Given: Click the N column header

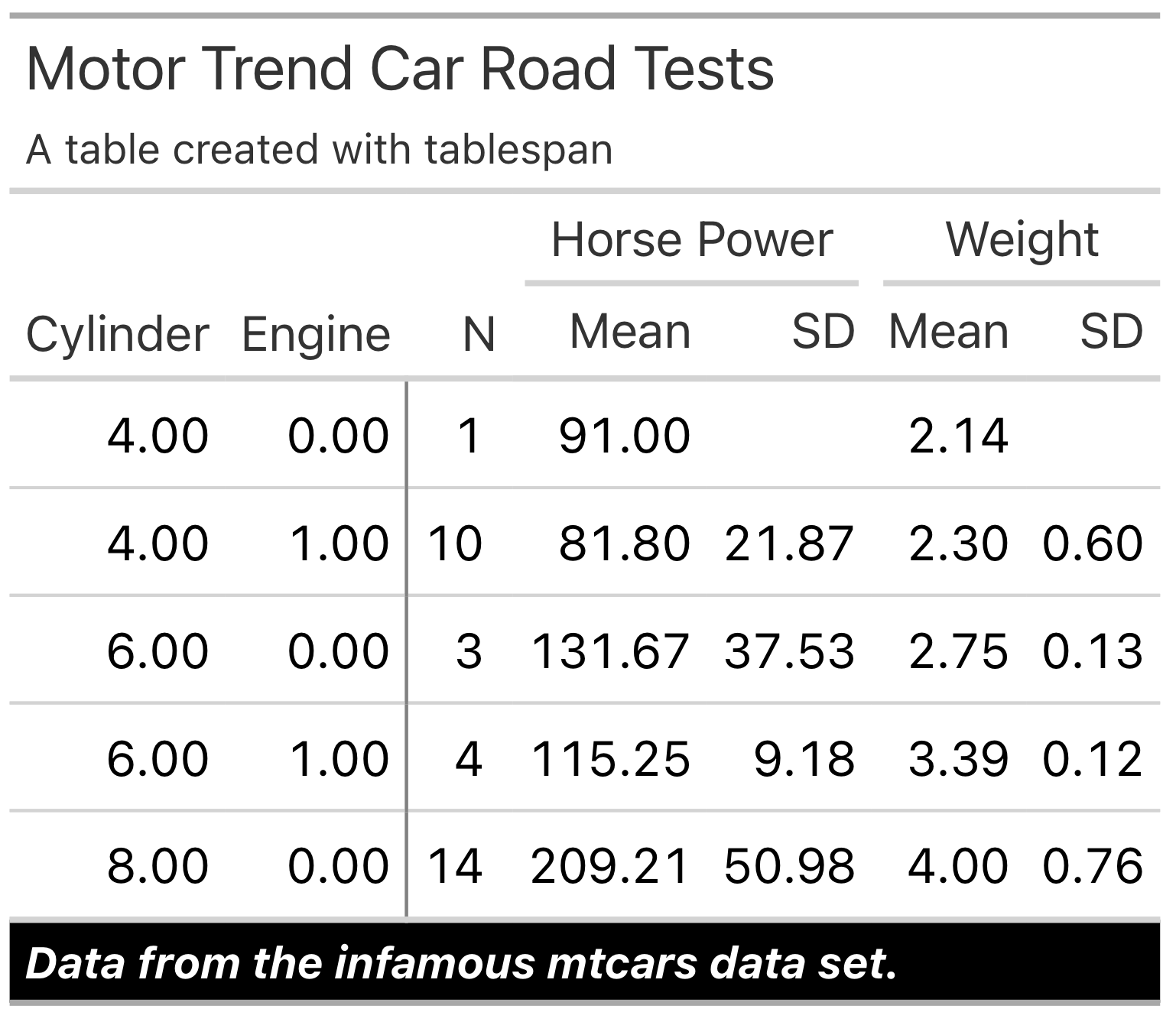Looking at the screenshot, I should pos(479,334).
